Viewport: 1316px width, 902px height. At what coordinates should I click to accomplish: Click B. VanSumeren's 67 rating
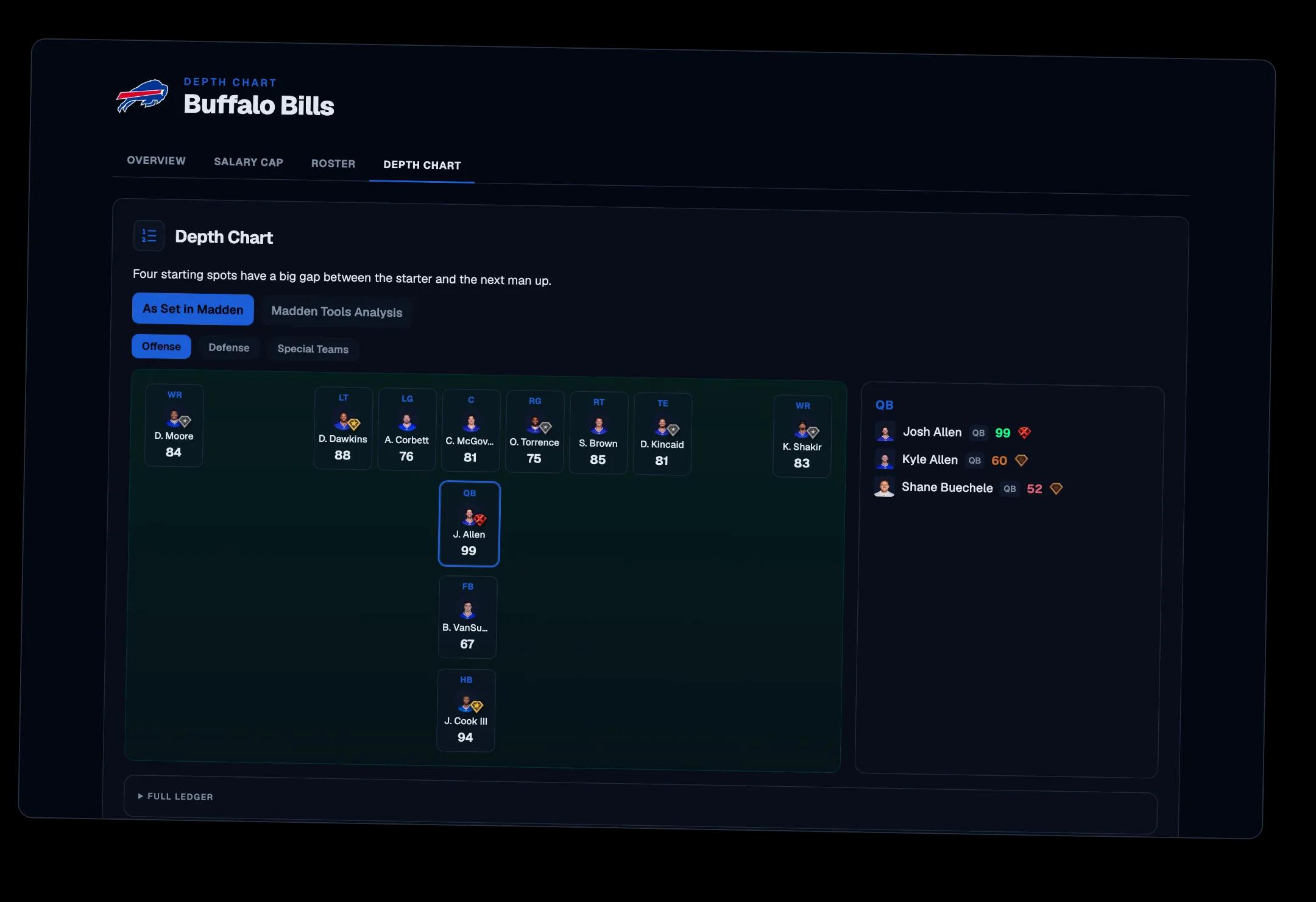[467, 644]
